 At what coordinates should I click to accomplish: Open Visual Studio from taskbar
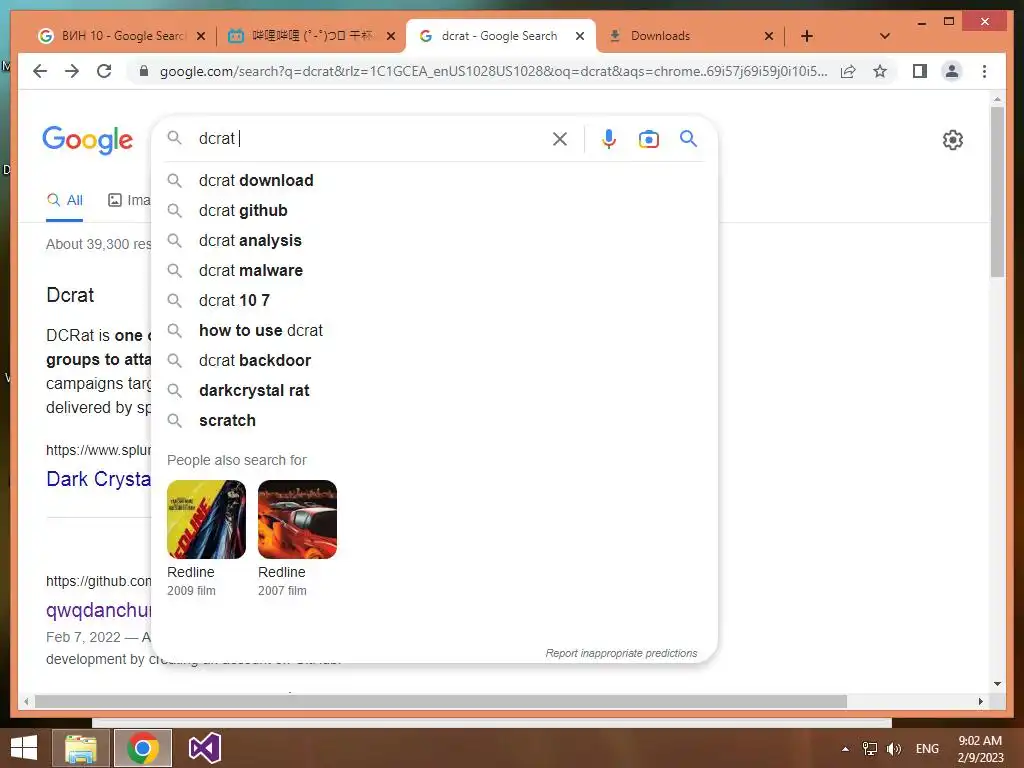(204, 748)
